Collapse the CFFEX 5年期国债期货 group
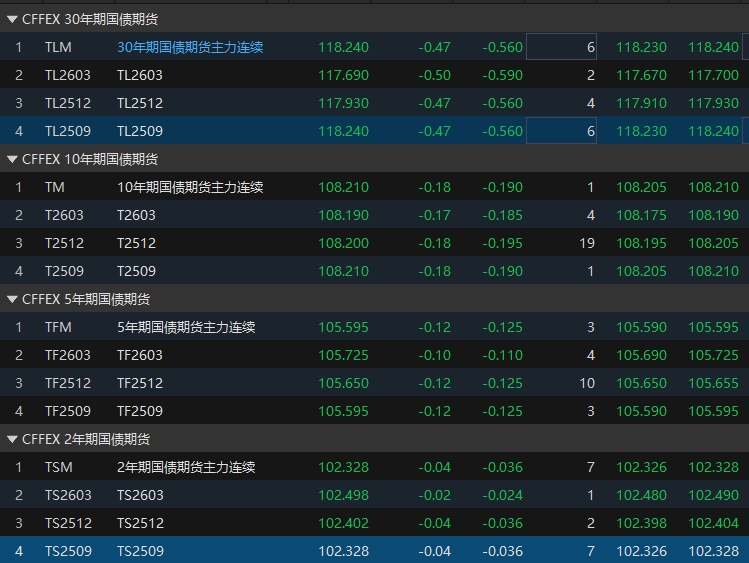The height and width of the screenshot is (563, 749). pos(12,299)
